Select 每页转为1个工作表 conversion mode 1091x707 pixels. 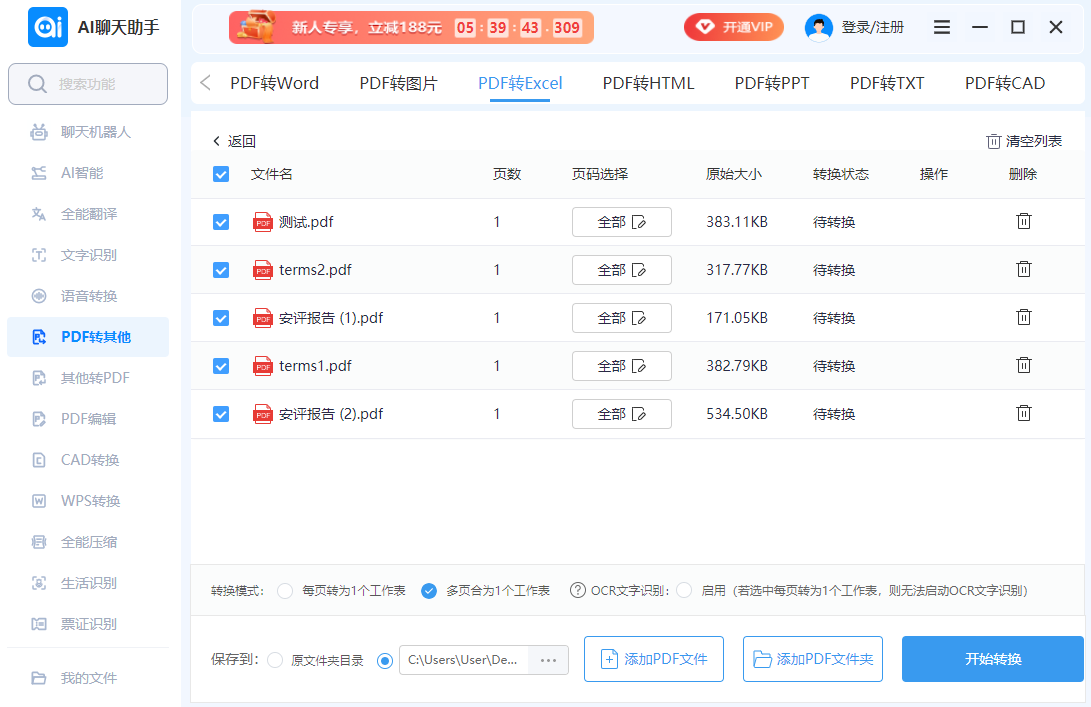coord(287,591)
